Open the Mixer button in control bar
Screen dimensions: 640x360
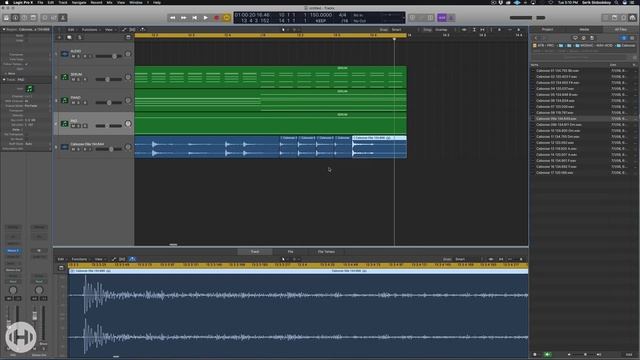(x=54, y=18)
